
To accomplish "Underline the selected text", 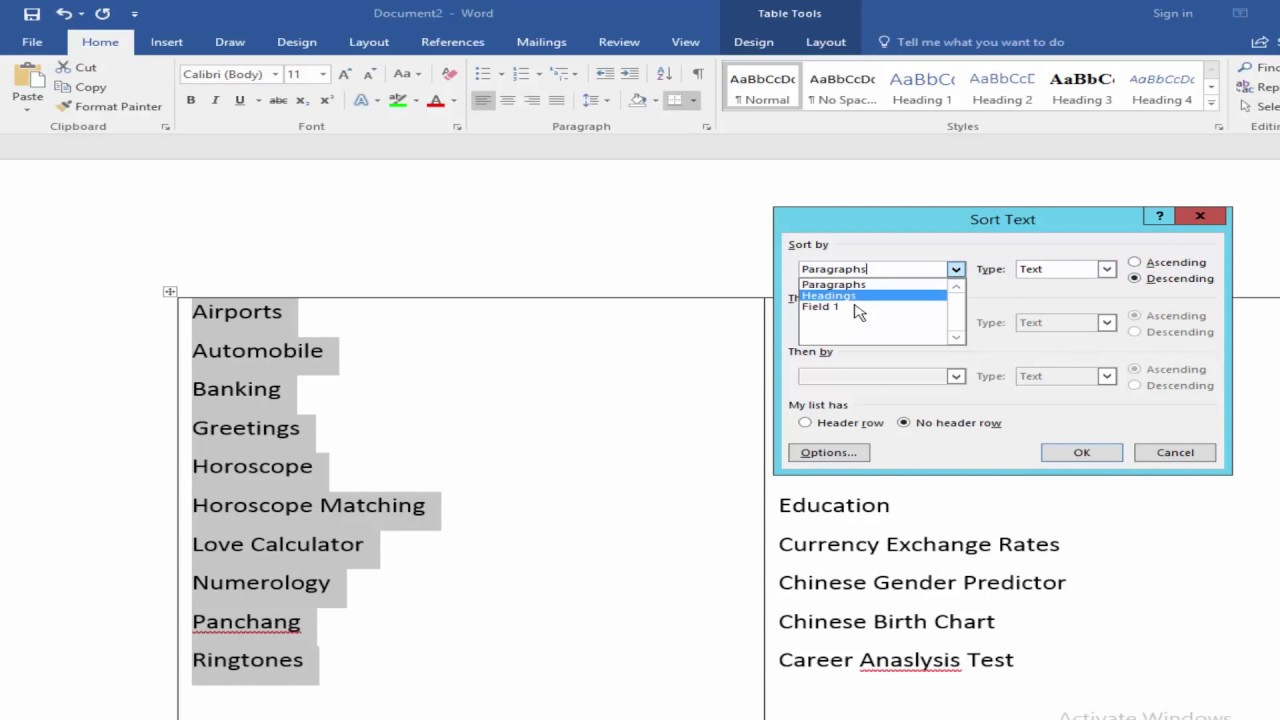I will 239,100.
